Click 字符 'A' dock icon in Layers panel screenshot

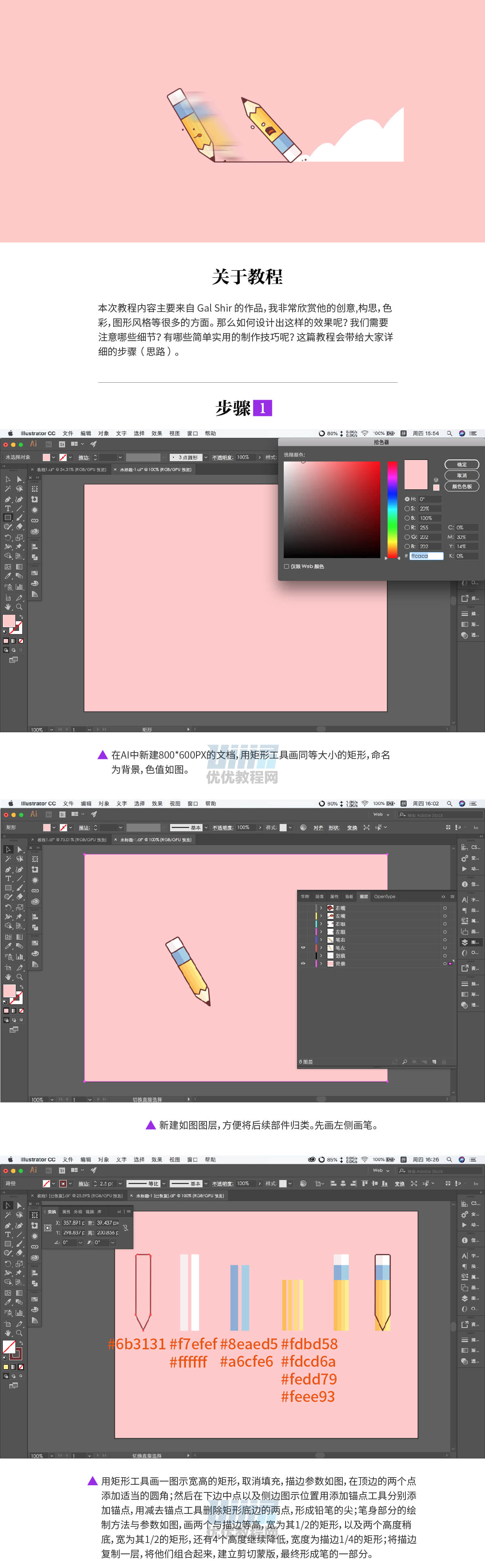click(x=465, y=900)
